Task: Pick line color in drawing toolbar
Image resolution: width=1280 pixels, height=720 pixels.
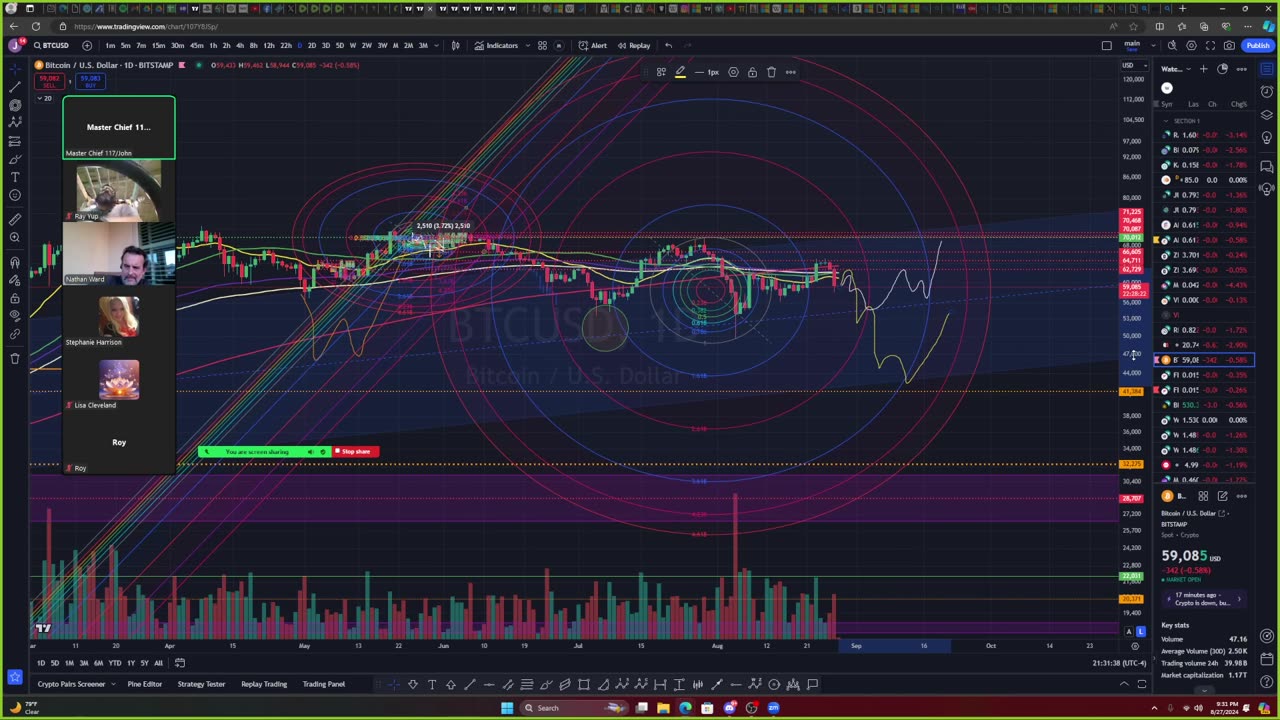Action: [x=680, y=72]
